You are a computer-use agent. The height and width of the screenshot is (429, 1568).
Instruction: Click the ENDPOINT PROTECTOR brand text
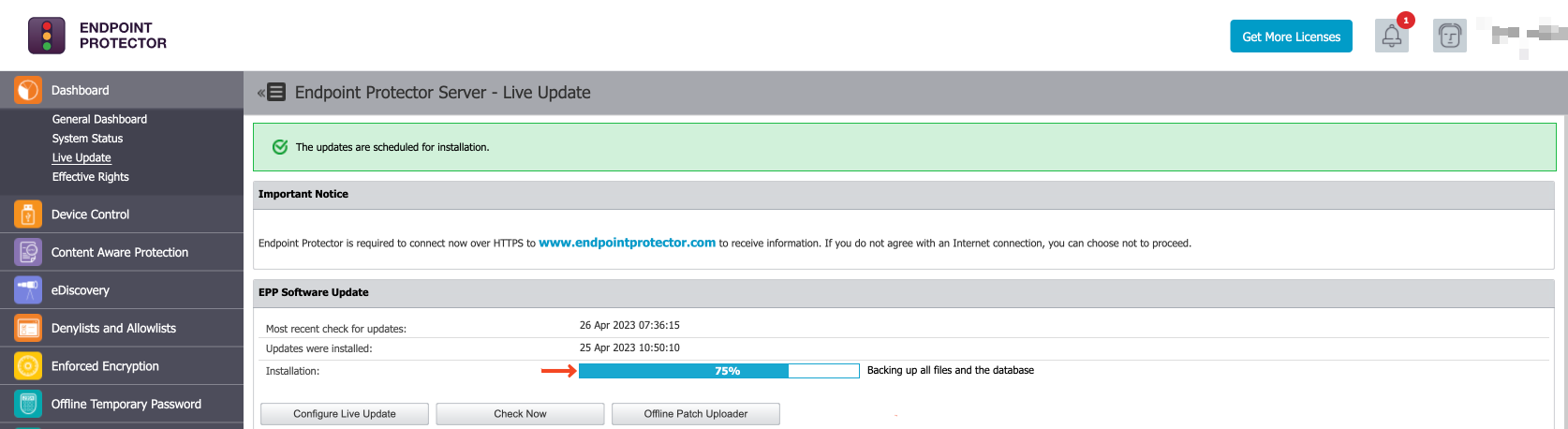pos(123,36)
